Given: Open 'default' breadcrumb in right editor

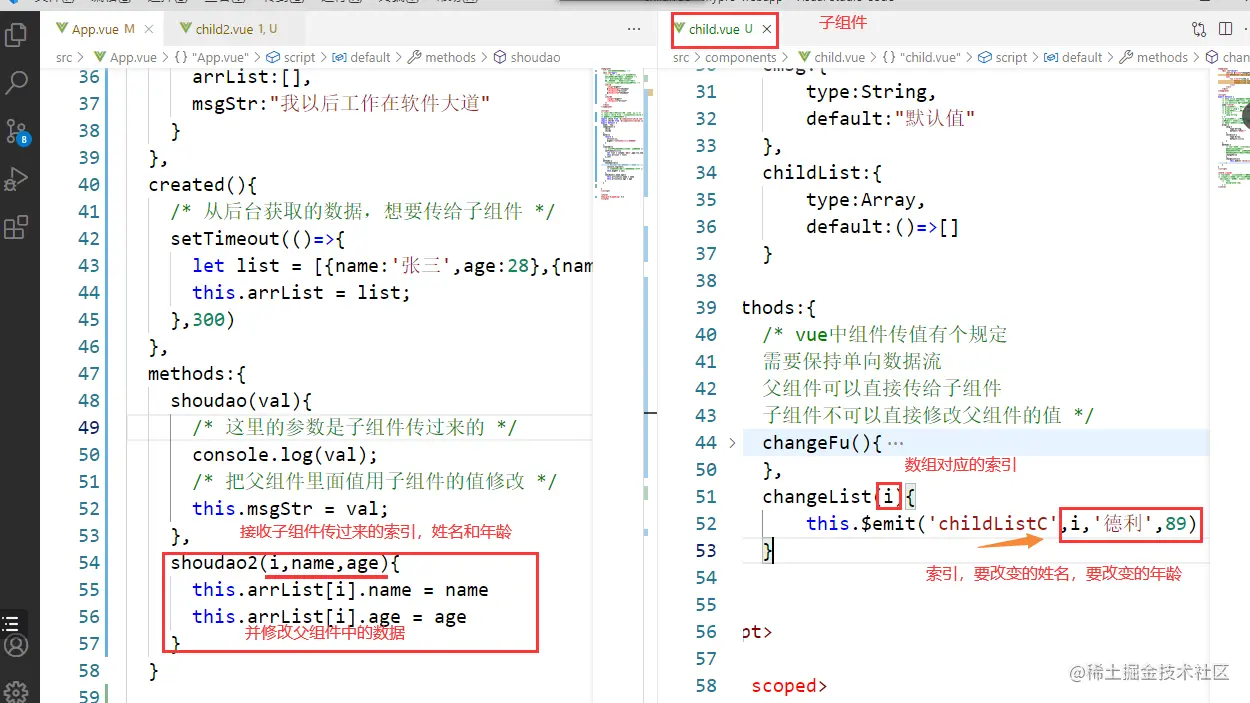Looking at the screenshot, I should point(1073,57).
